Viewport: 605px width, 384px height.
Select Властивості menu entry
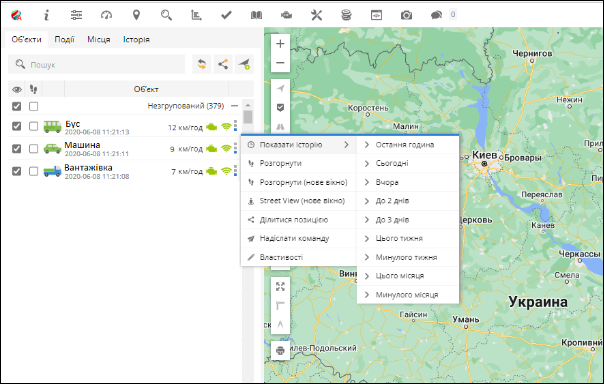[298, 257]
